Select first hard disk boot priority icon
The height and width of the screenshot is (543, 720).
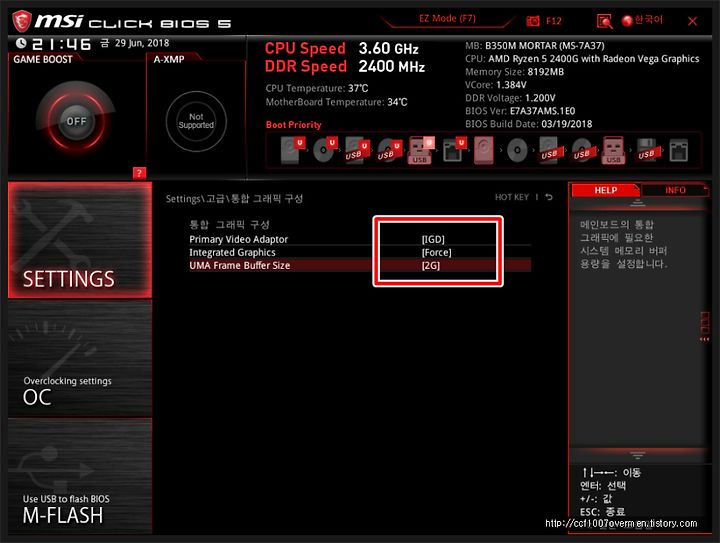(x=292, y=150)
